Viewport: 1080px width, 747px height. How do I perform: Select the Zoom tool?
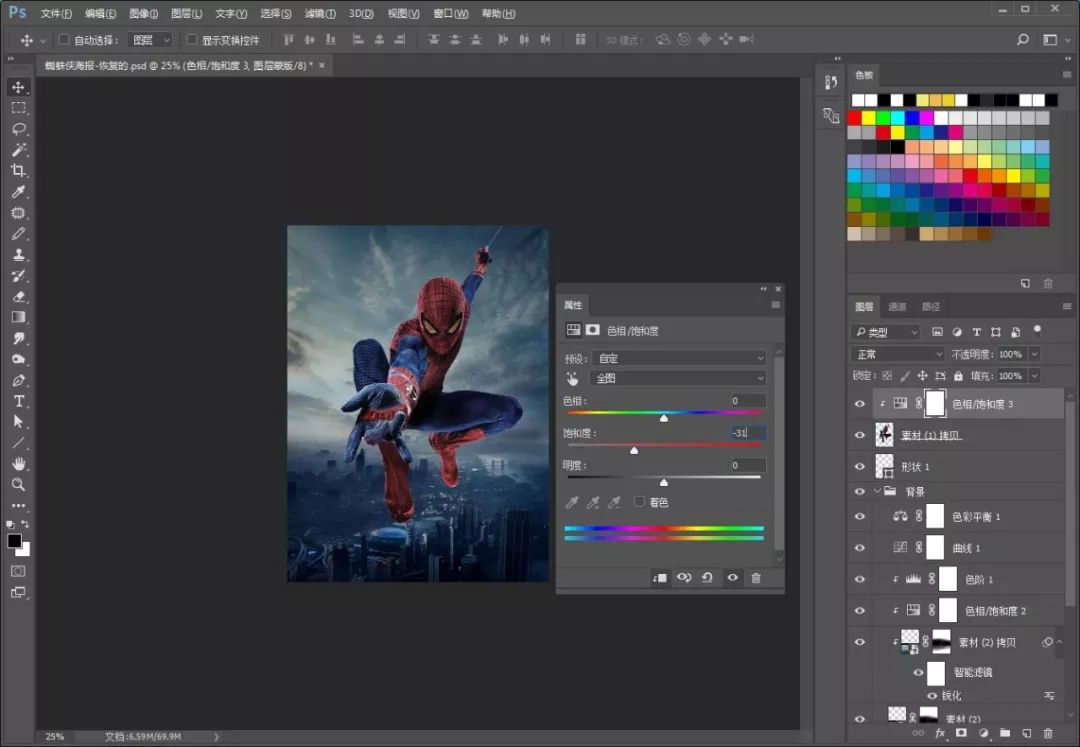point(19,485)
